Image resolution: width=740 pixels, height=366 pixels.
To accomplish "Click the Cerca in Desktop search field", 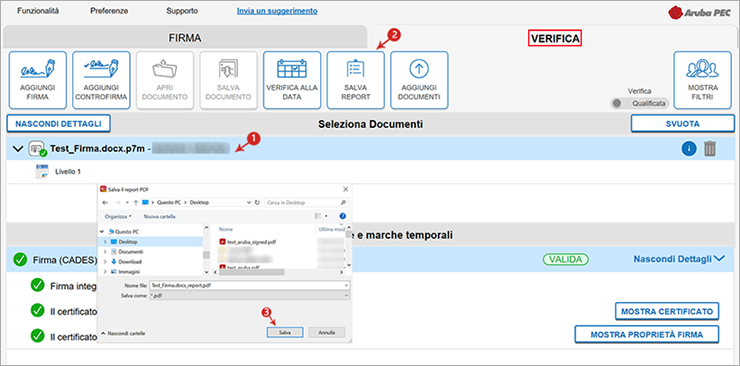I will click(307, 202).
